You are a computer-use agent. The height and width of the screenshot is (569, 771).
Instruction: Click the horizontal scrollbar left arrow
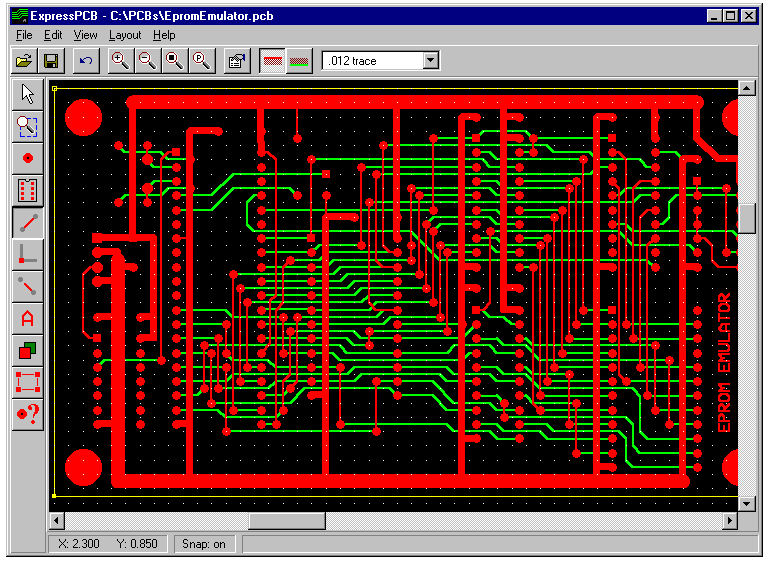click(57, 520)
